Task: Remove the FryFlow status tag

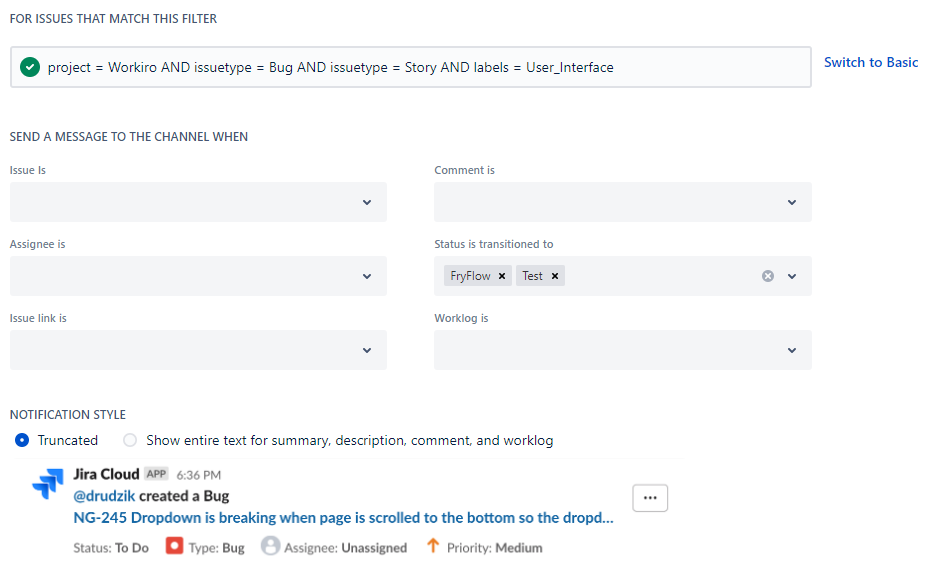Action: (x=502, y=276)
